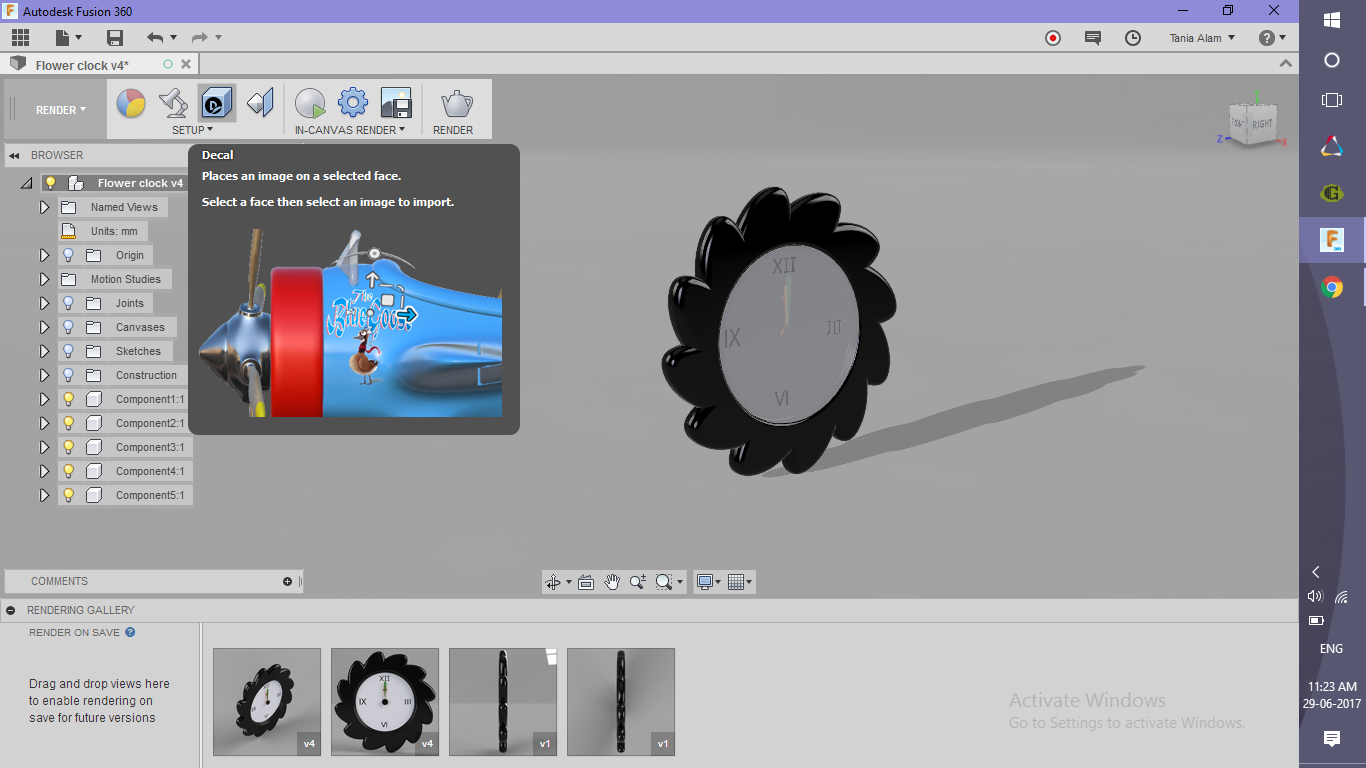This screenshot has width=1366, height=768.
Task: Select the Units: mm entry
Action: coord(114,231)
